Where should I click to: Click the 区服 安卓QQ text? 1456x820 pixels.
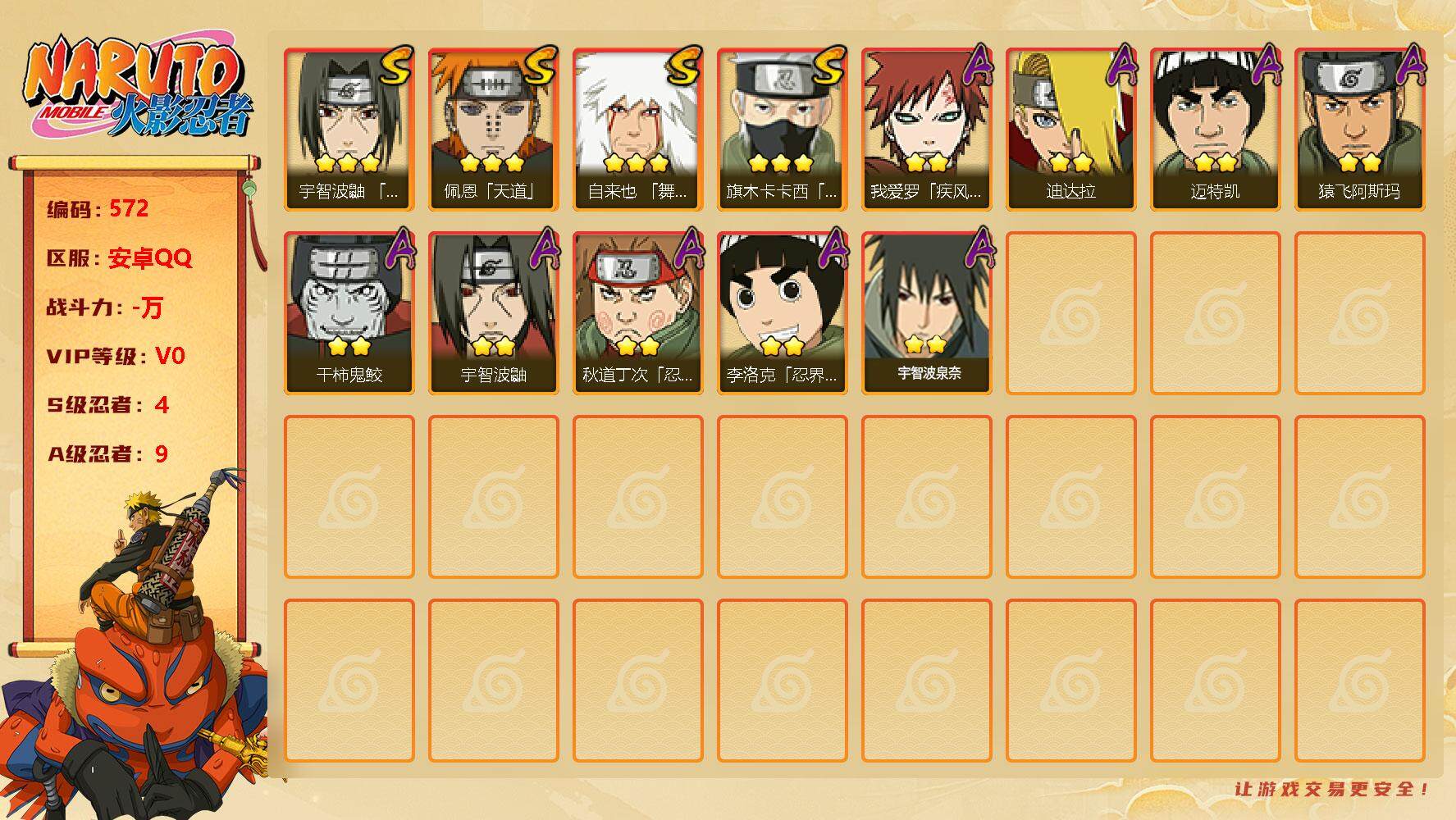(119, 258)
